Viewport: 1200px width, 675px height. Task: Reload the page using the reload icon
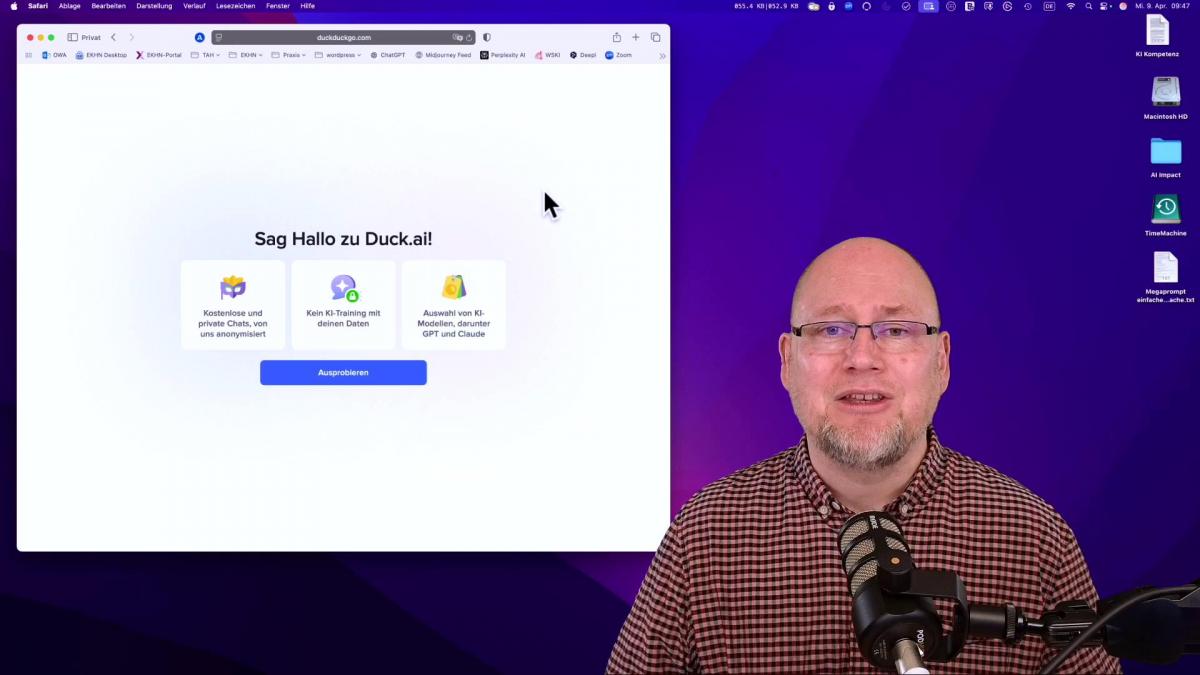(469, 38)
